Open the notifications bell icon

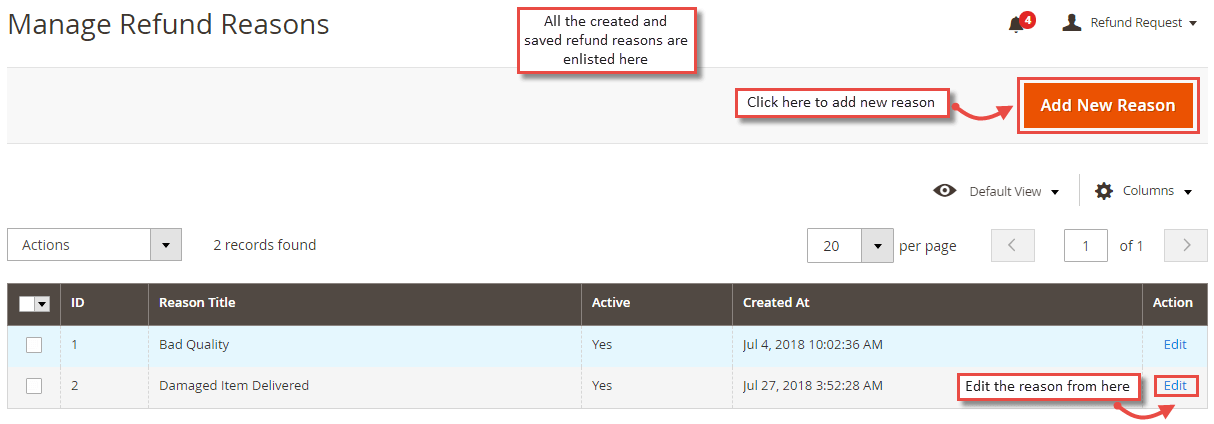1016,24
